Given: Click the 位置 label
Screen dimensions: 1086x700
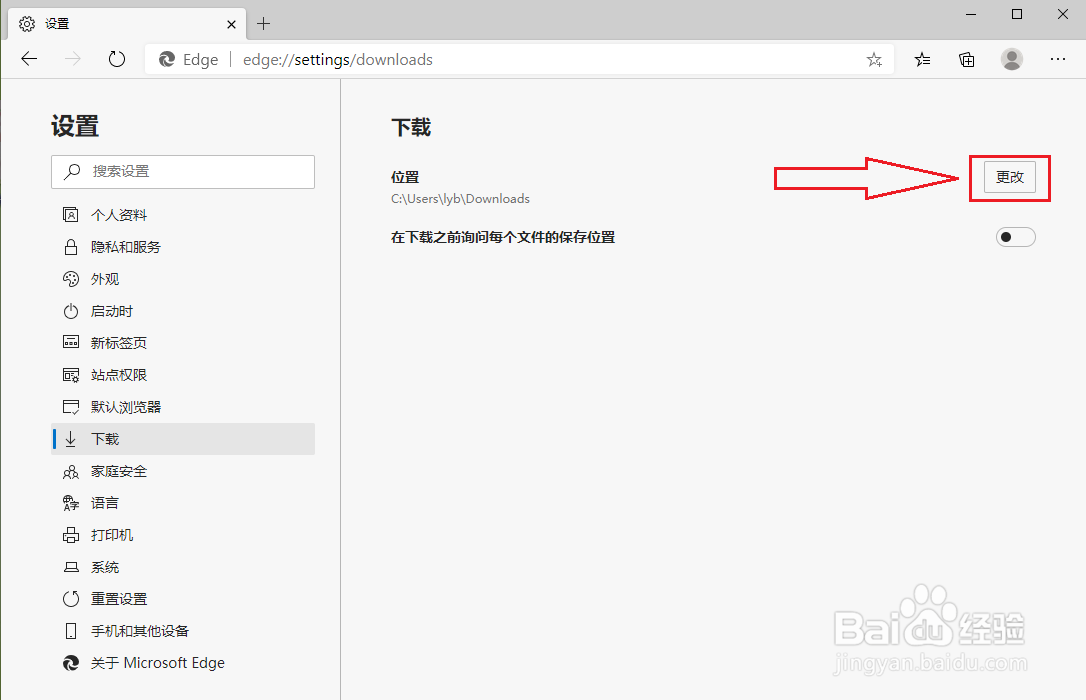Looking at the screenshot, I should click(404, 177).
